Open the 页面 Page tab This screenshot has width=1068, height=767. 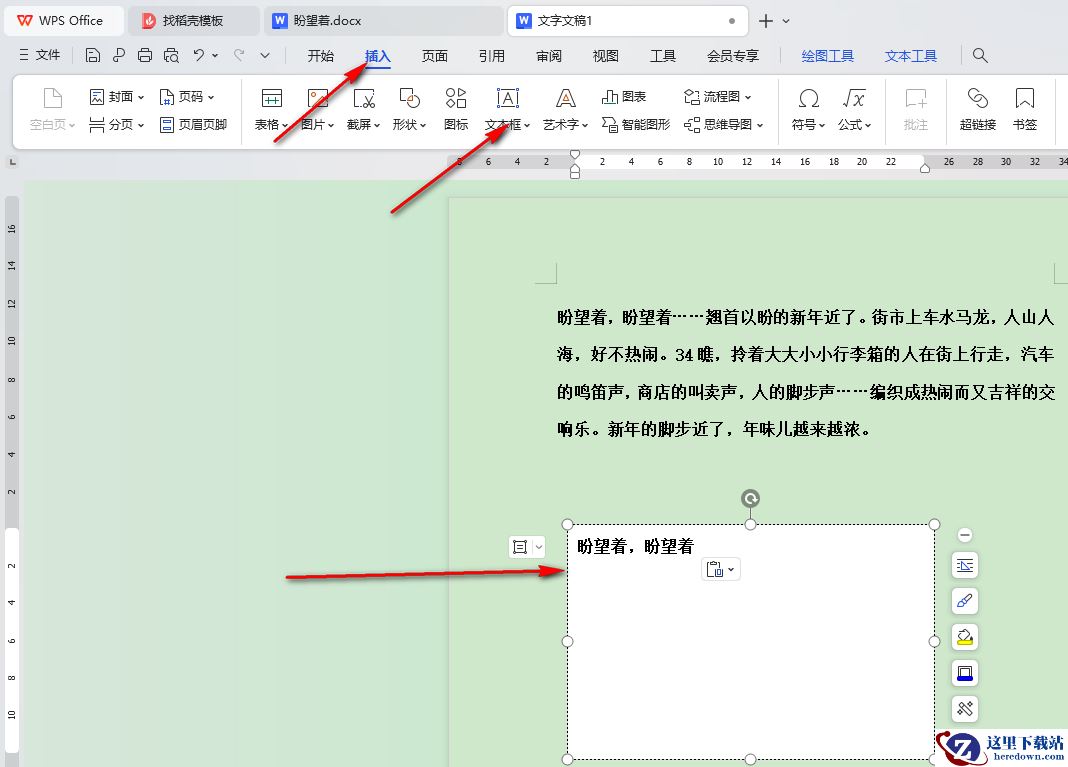coord(435,56)
